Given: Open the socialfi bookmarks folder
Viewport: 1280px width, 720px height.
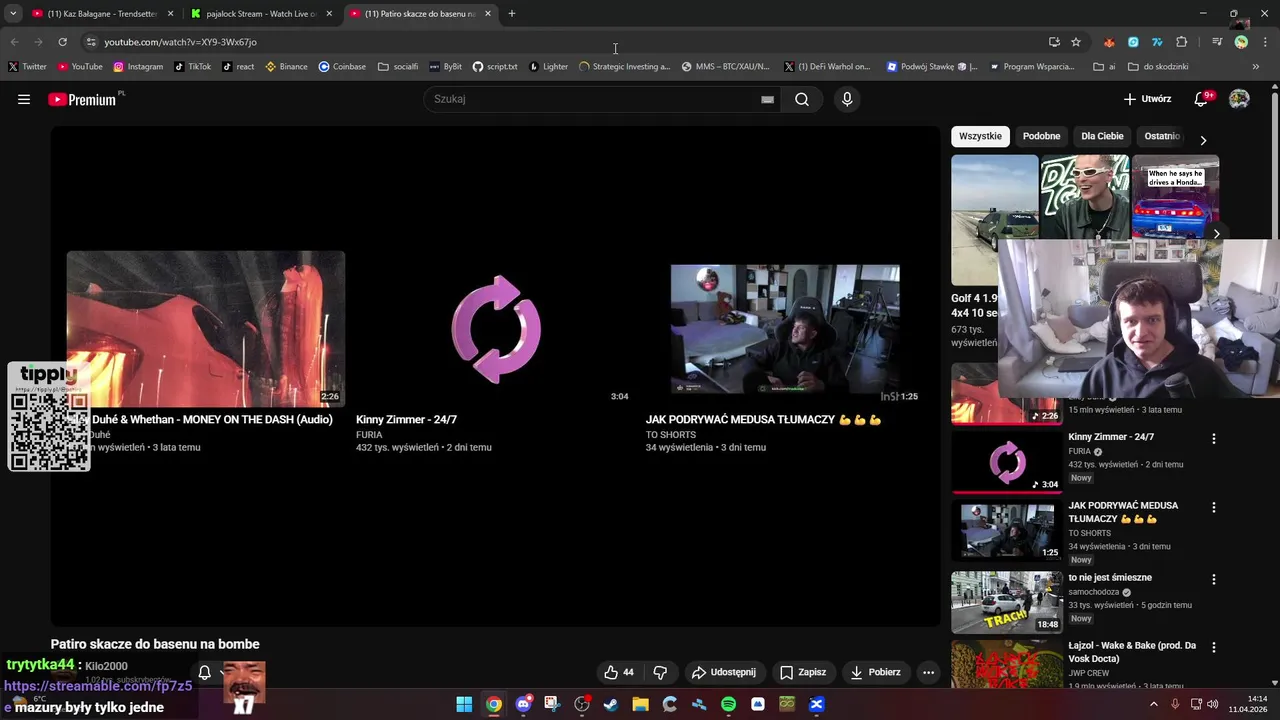Looking at the screenshot, I should (398, 66).
